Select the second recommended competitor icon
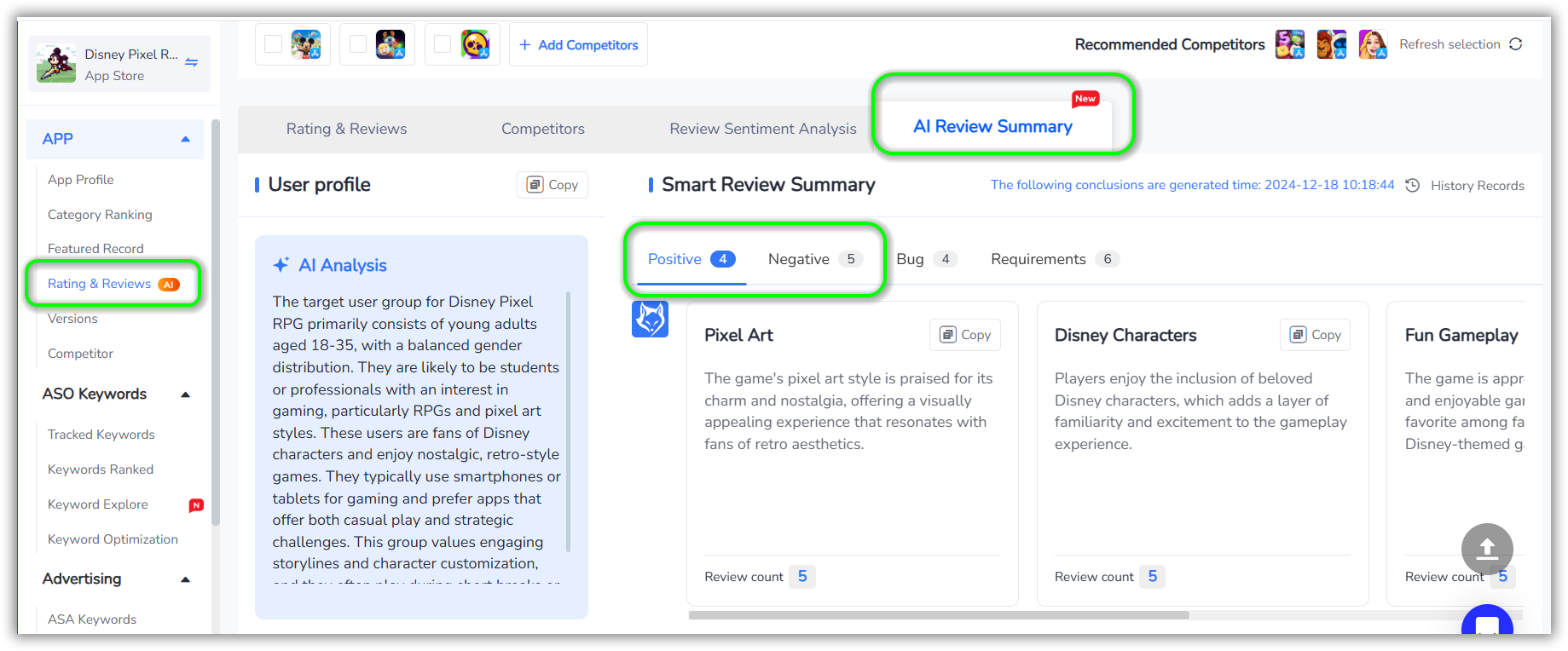The width and height of the screenshot is (1568, 651). point(1332,44)
